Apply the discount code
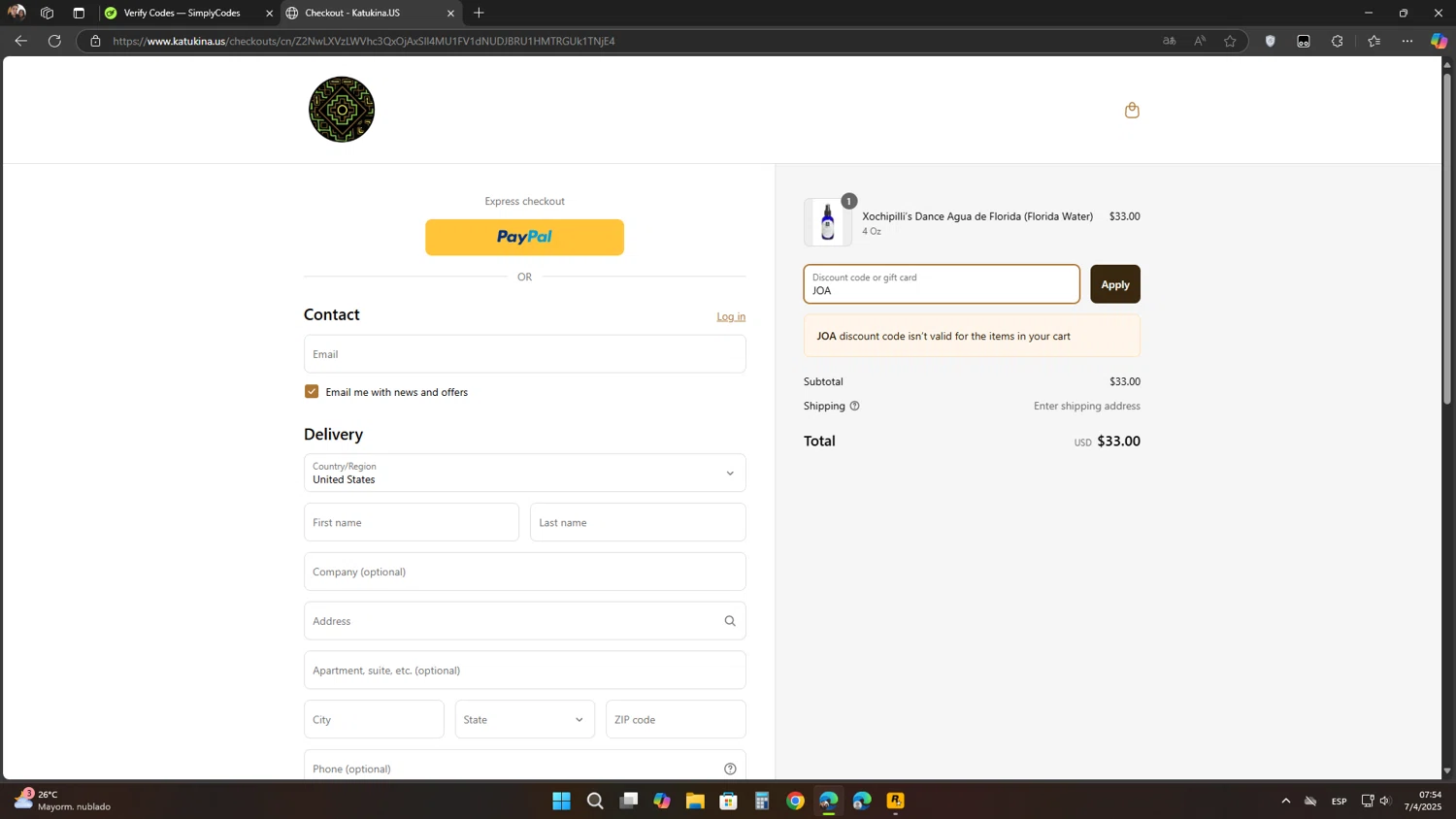 coord(1115,284)
